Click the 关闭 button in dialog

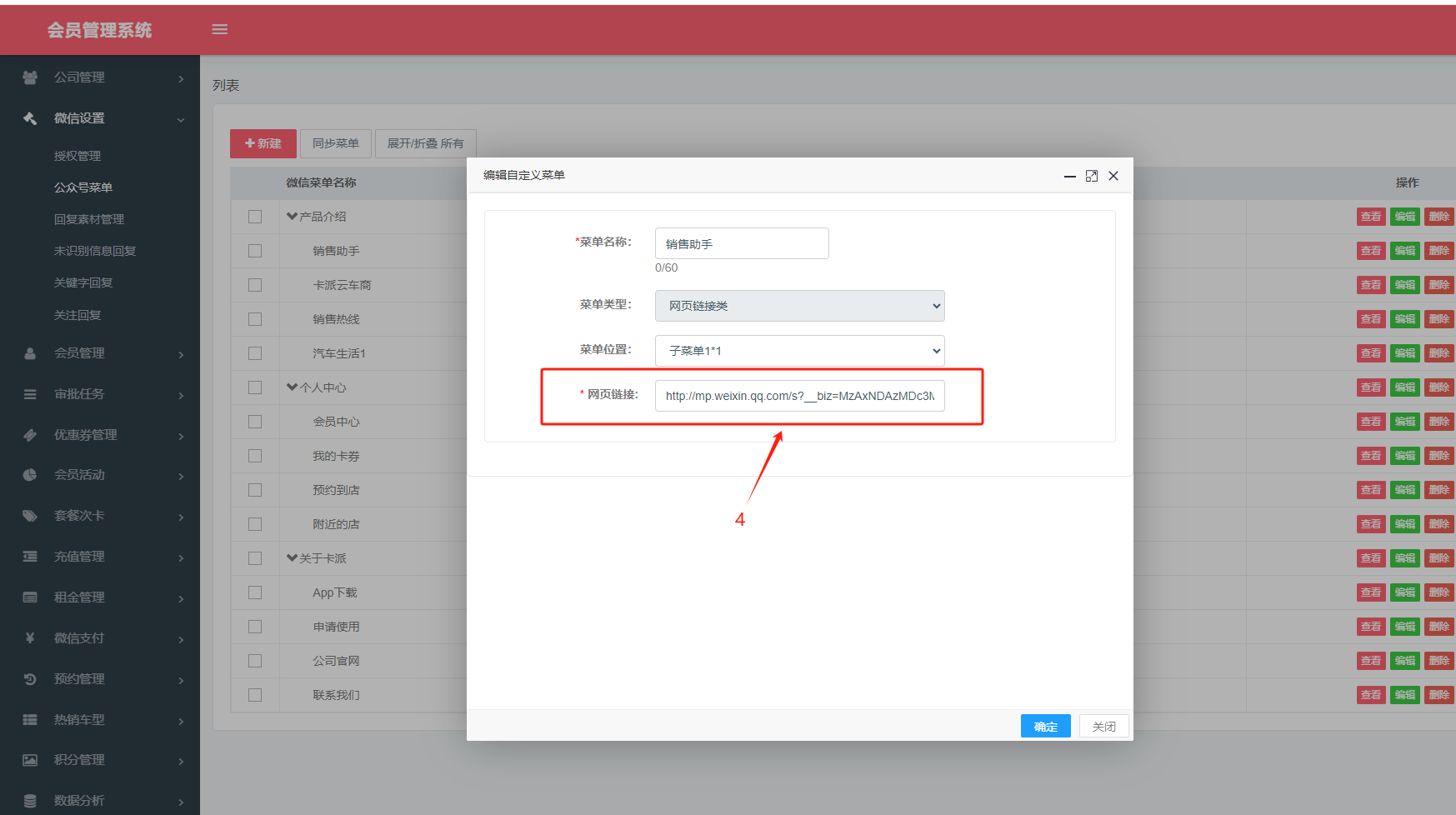pyautogui.click(x=1103, y=726)
